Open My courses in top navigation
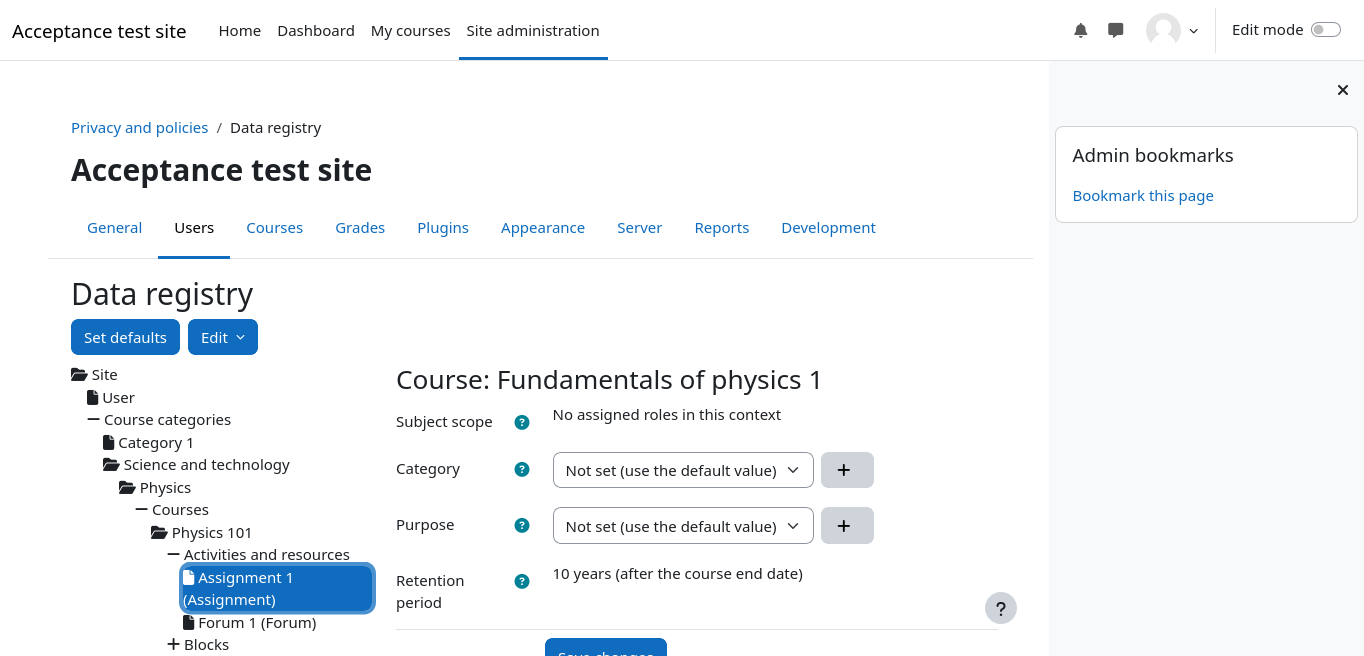1364x656 pixels. pyautogui.click(x=410, y=30)
